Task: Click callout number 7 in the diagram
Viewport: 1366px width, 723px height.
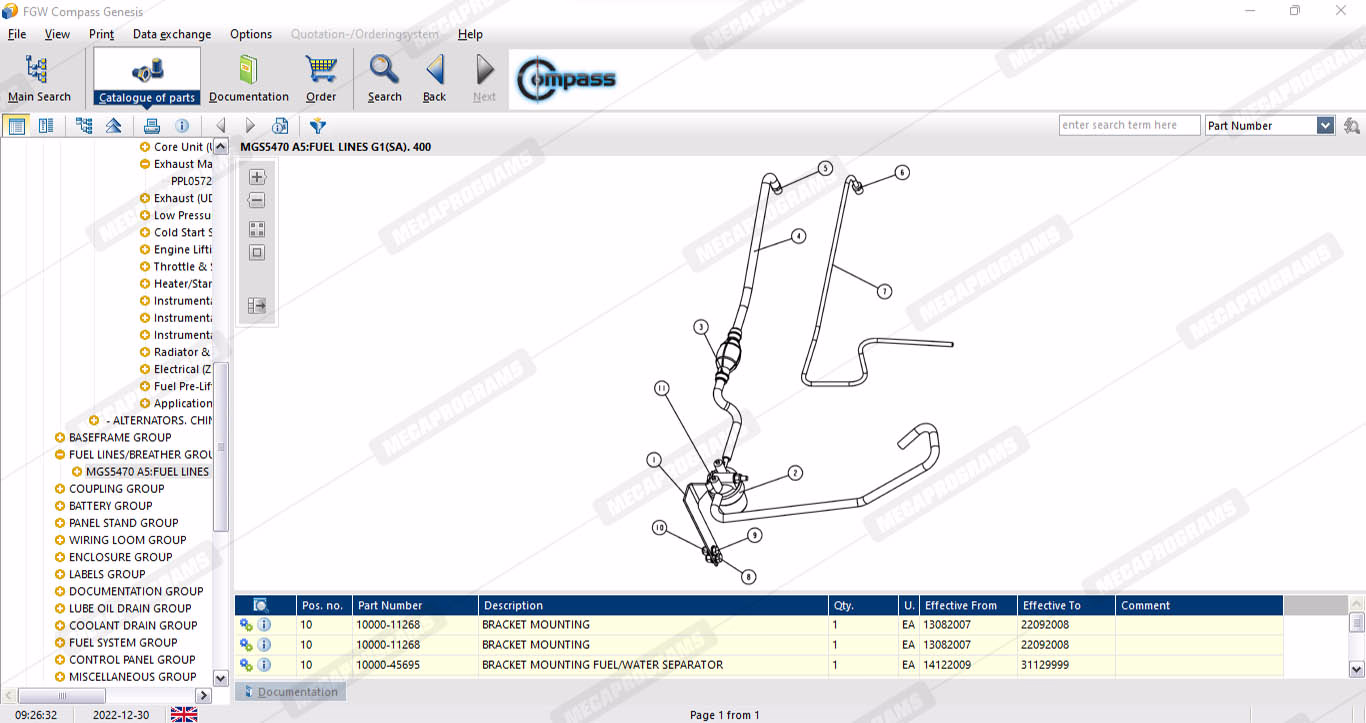Action: click(x=884, y=291)
